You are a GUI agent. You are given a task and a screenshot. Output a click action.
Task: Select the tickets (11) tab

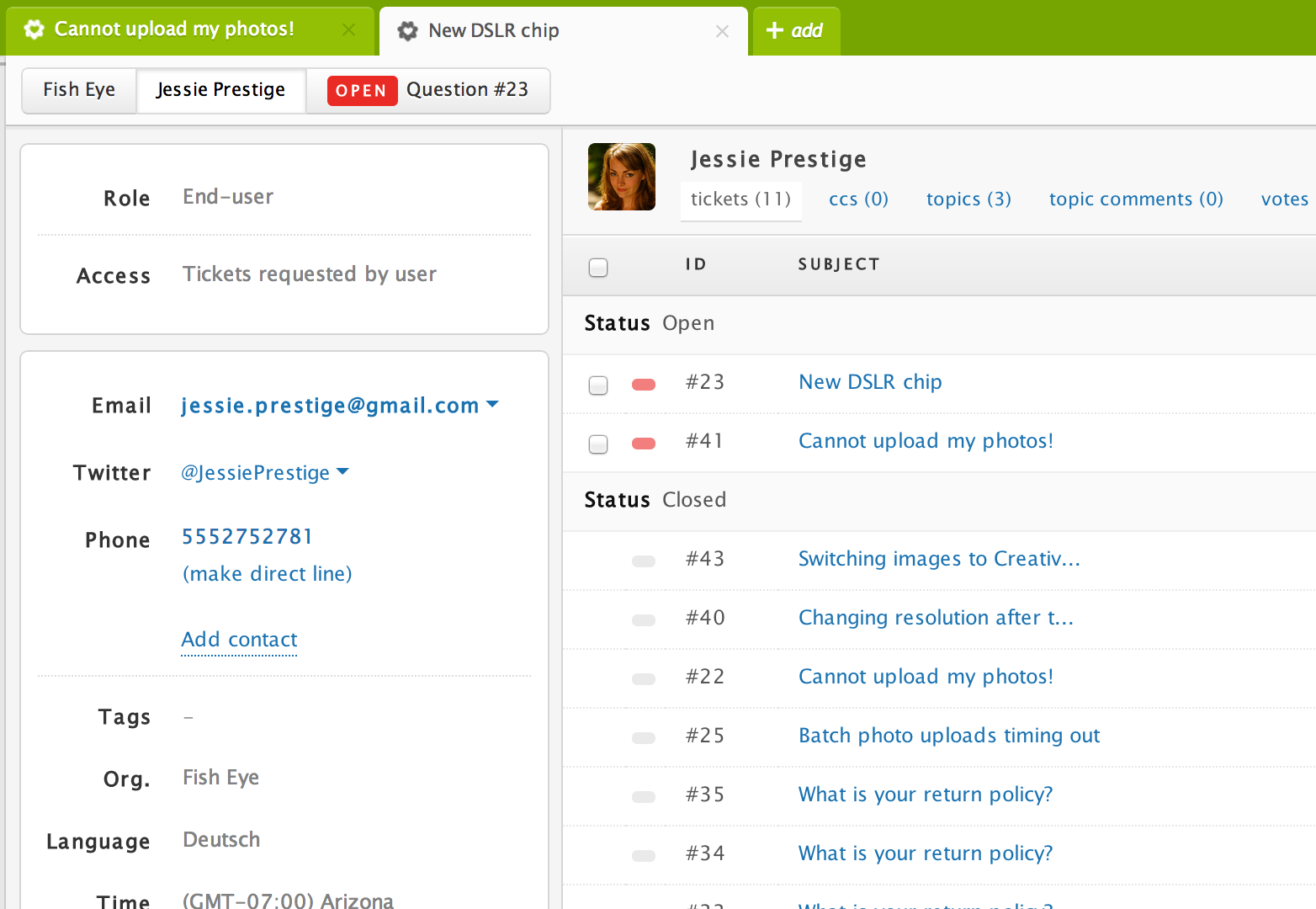point(740,199)
